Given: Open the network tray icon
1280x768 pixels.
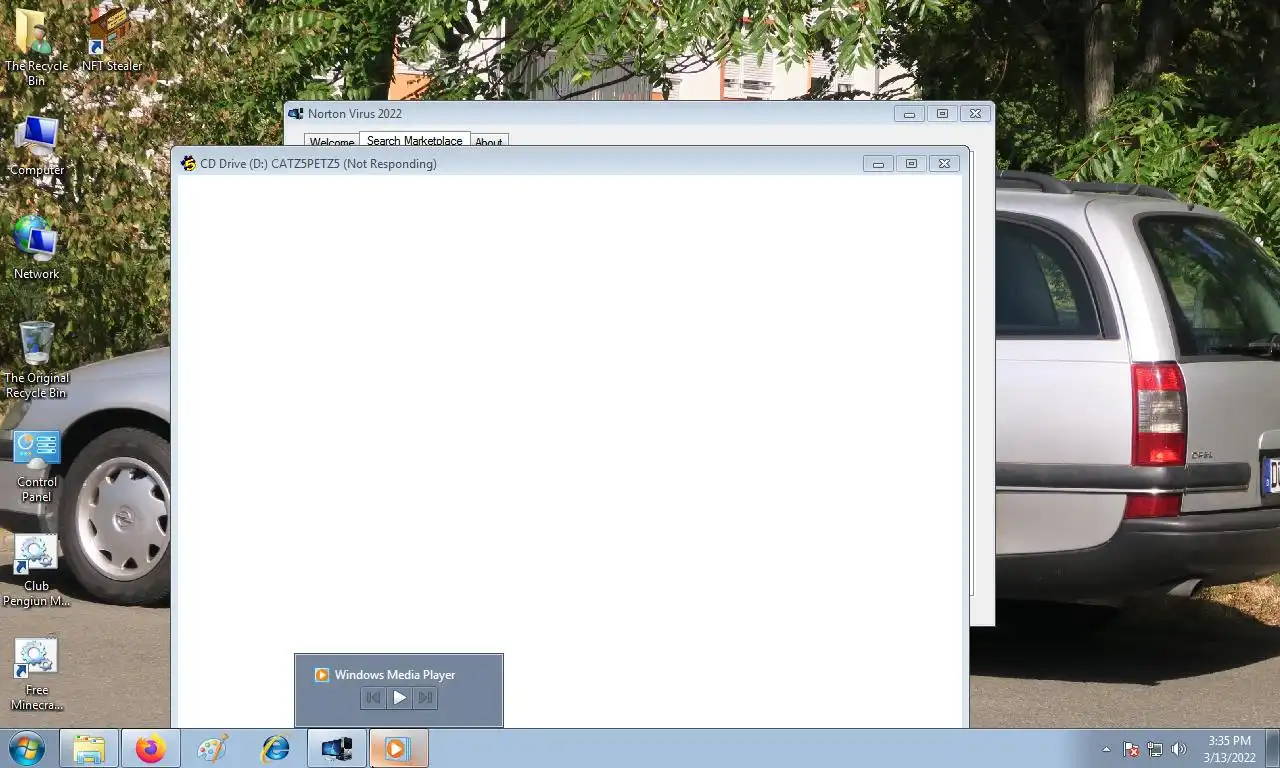Looking at the screenshot, I should (1155, 749).
